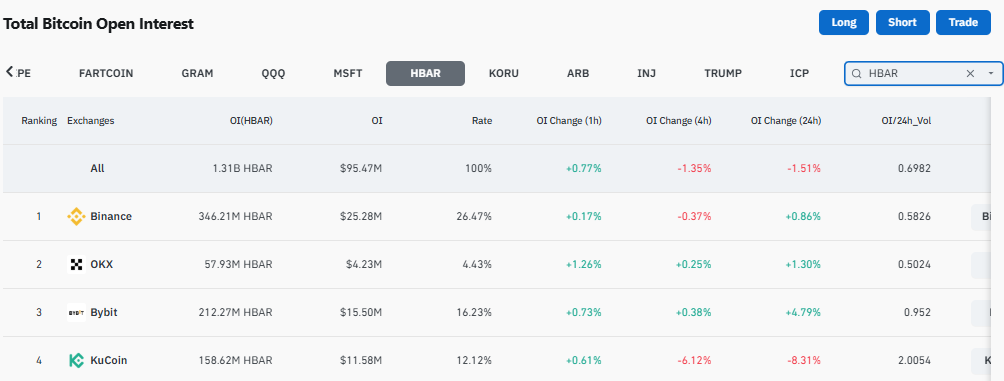Click the KuCoin exchange logo icon
This screenshot has height=381, width=1004.
[x=76, y=361]
